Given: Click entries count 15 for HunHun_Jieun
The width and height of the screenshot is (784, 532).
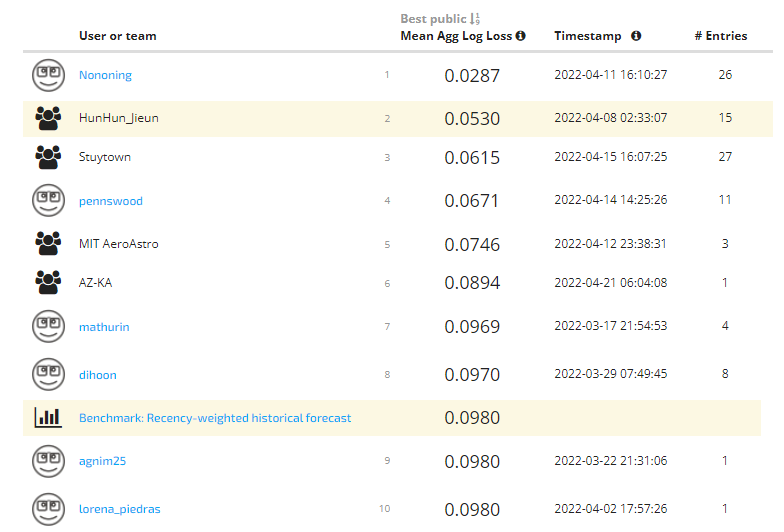Looking at the screenshot, I should (x=725, y=118).
